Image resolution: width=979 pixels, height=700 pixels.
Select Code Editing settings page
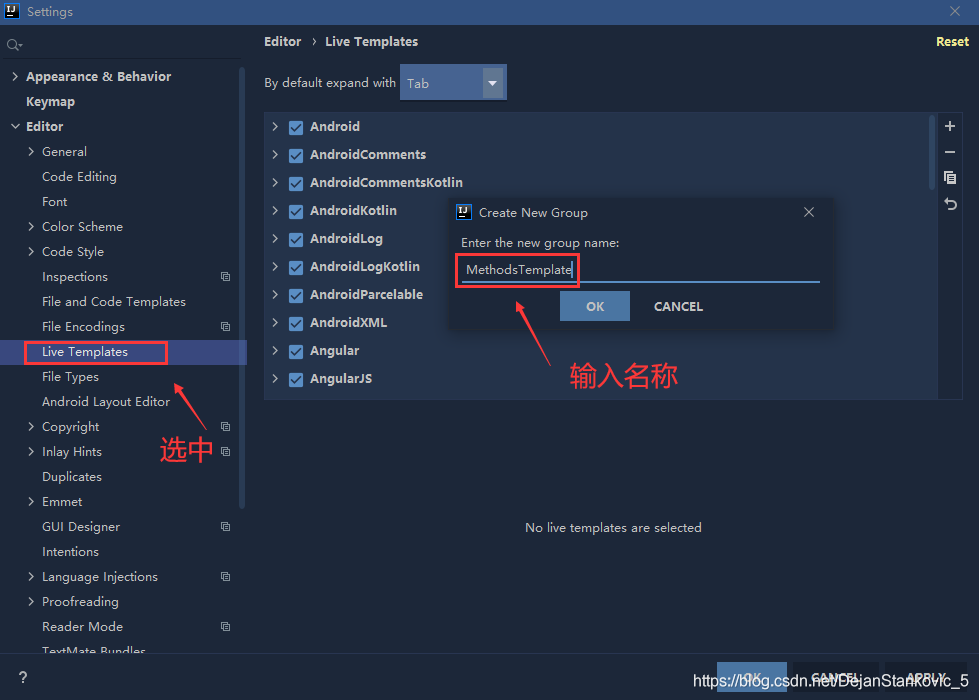[x=79, y=177]
